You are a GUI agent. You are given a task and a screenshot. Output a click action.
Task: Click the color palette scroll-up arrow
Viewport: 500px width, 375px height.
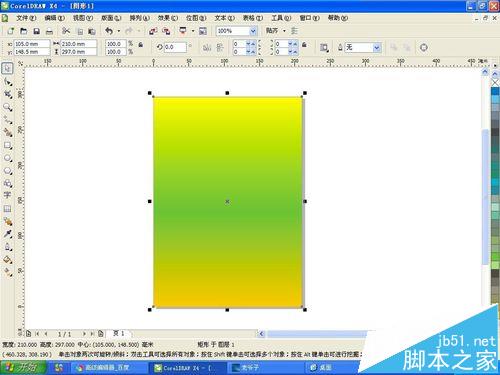(495, 74)
